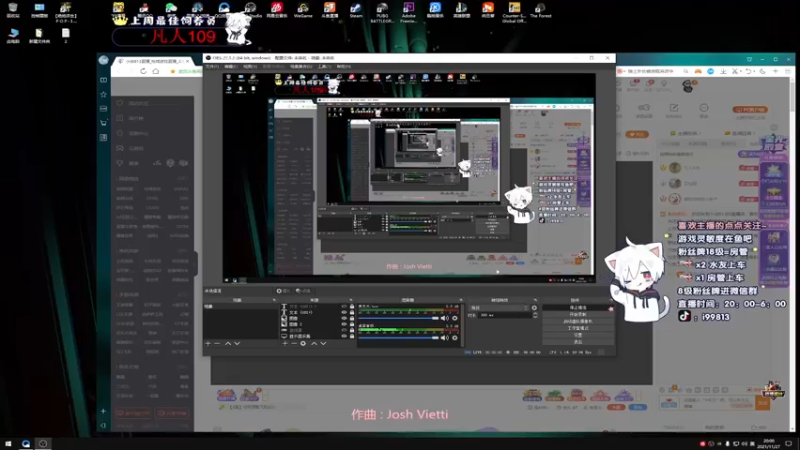
Task: Open Adobe Premiere desktop shortcut
Action: coord(409,12)
